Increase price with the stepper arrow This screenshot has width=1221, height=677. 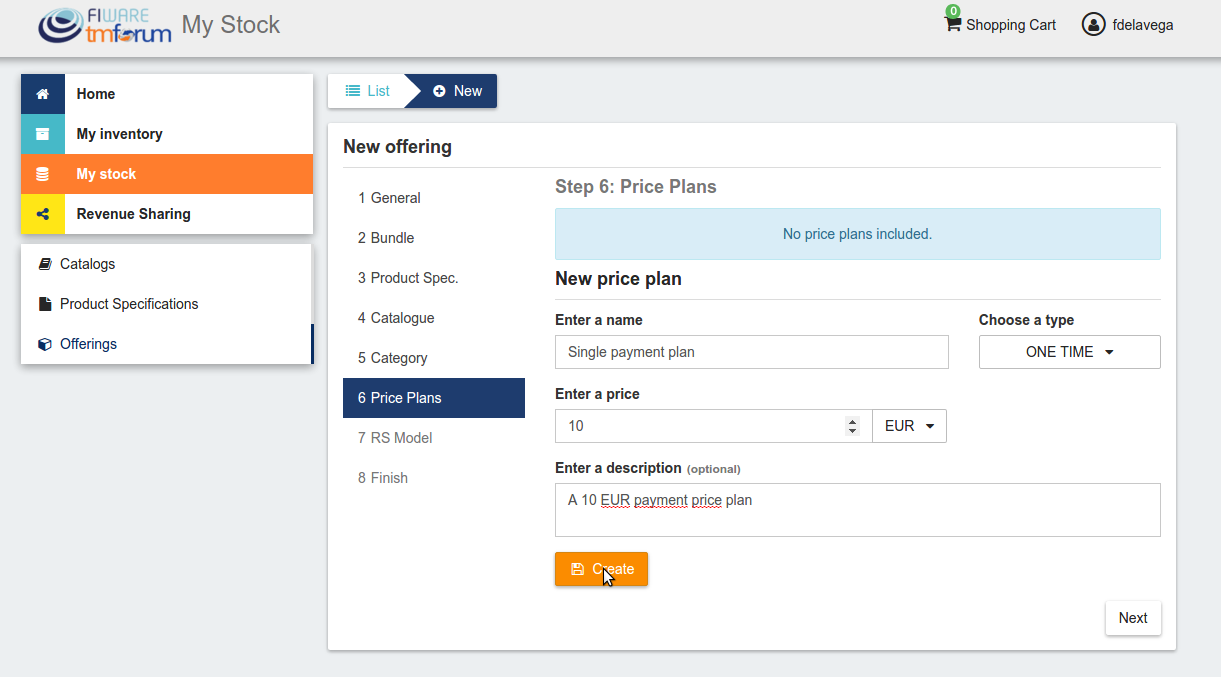852,421
